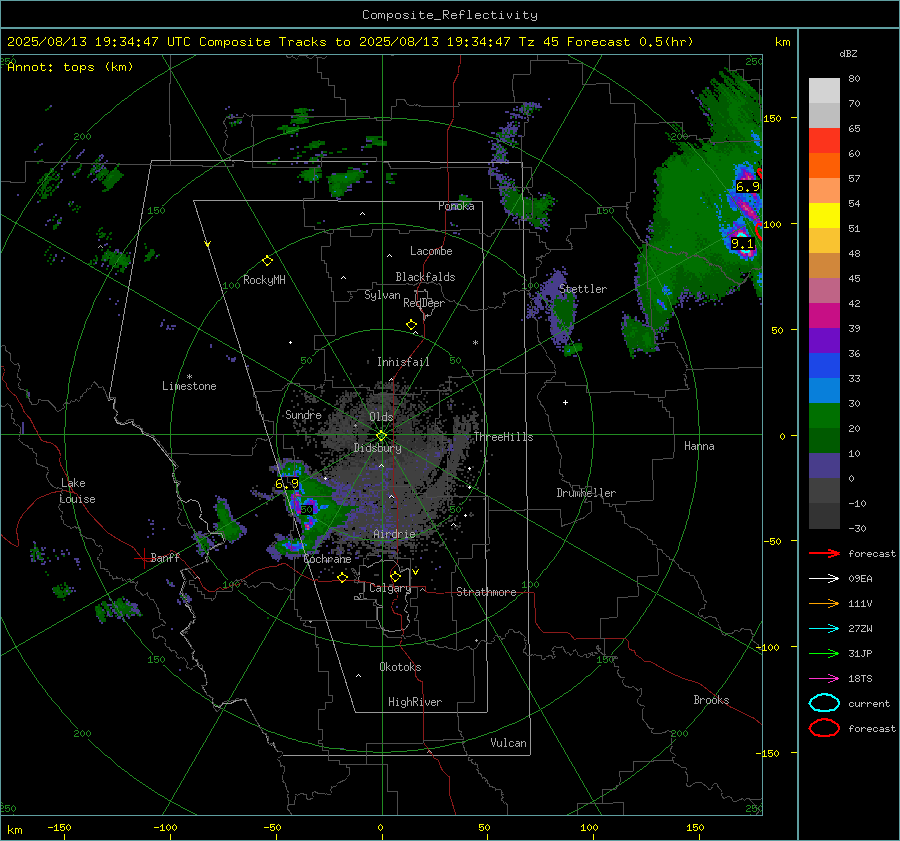Click the green 31JP arrow legend icon

824,653
